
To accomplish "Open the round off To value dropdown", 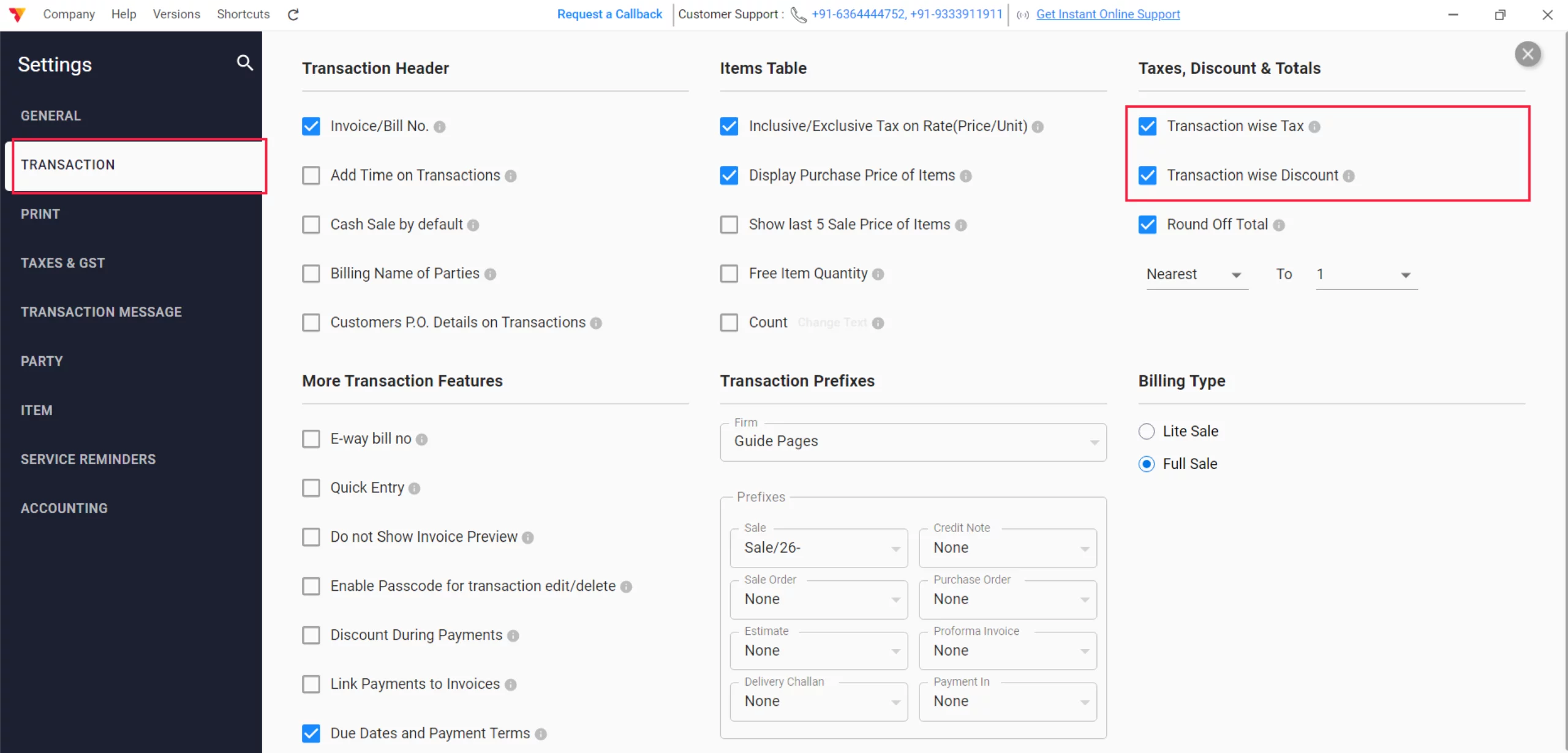I will pyautogui.click(x=1366, y=274).
